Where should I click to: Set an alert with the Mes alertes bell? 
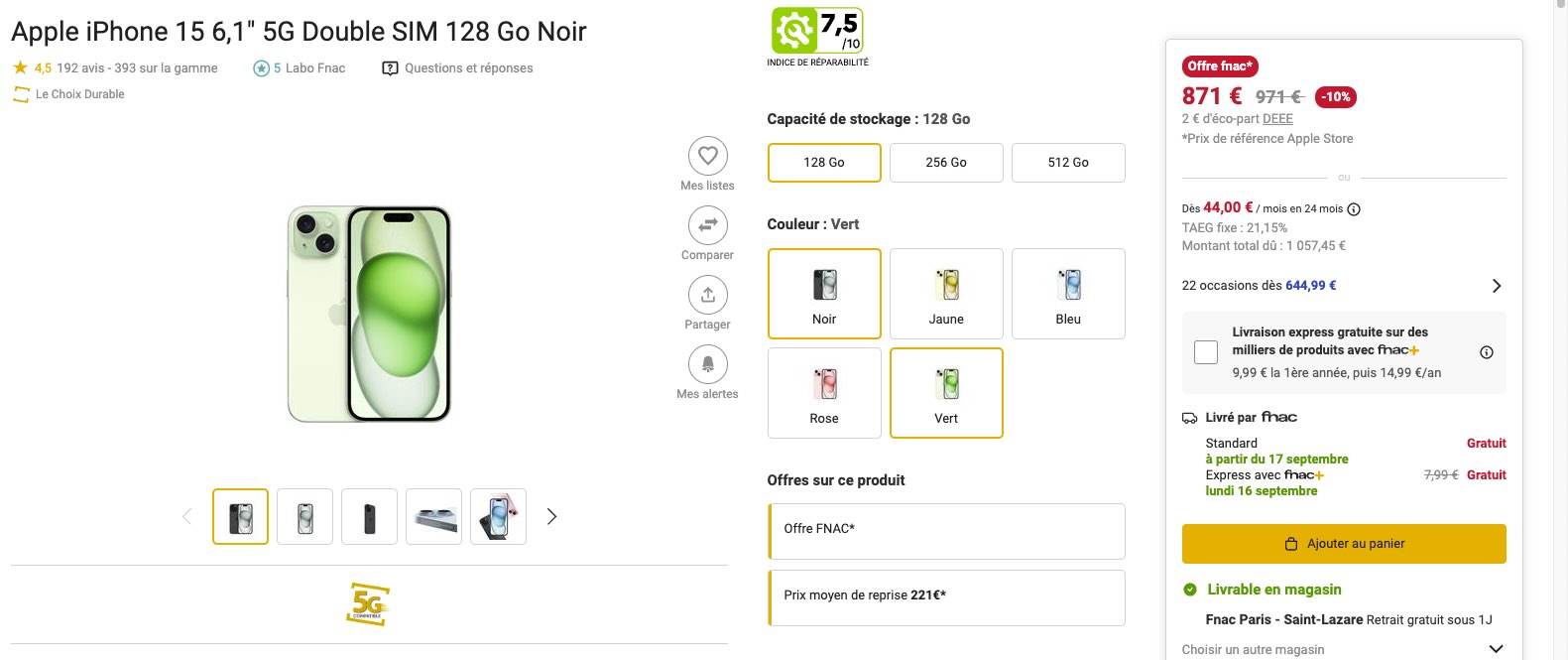[707, 363]
